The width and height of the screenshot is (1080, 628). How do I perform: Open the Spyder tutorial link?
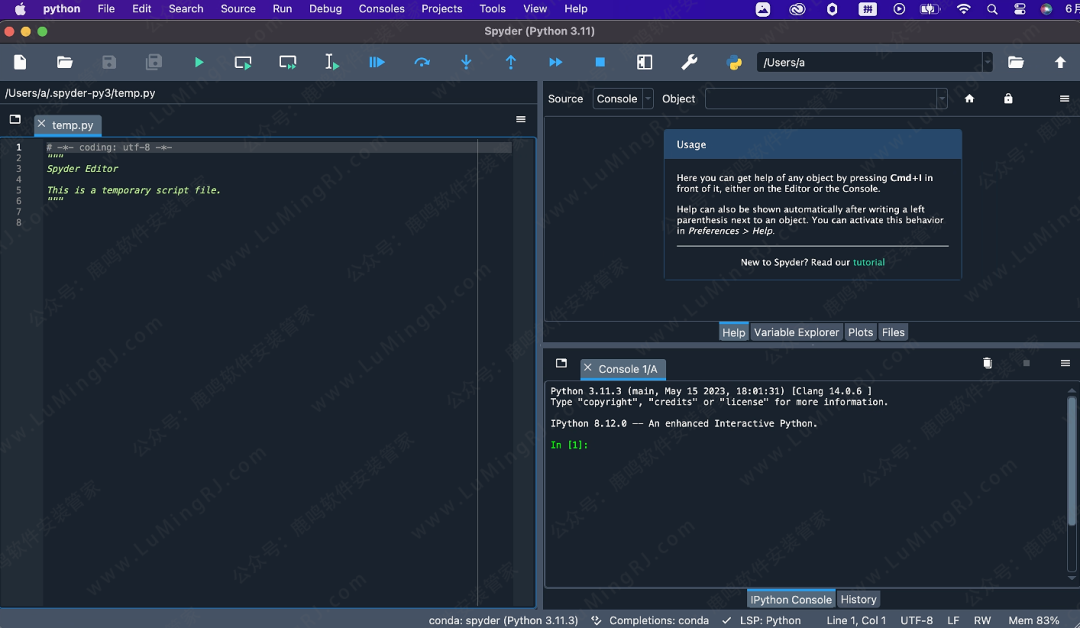pos(868,262)
